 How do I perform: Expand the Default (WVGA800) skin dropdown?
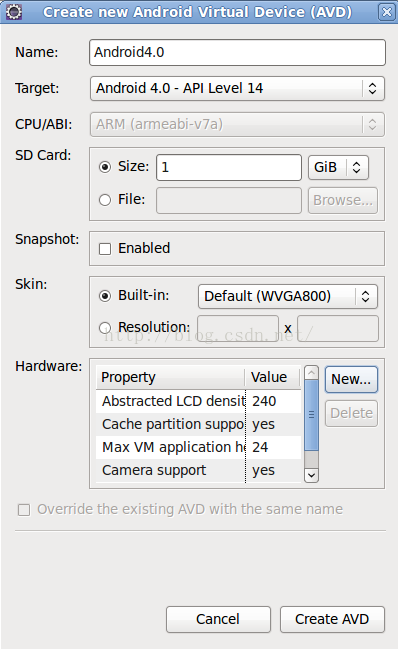288,296
